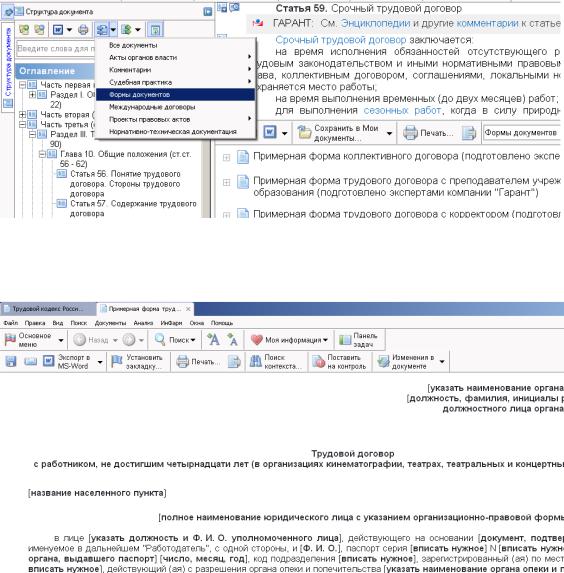Click Печать button in forms list toolbar
The width and height of the screenshot is (564, 573).
(x=427, y=133)
